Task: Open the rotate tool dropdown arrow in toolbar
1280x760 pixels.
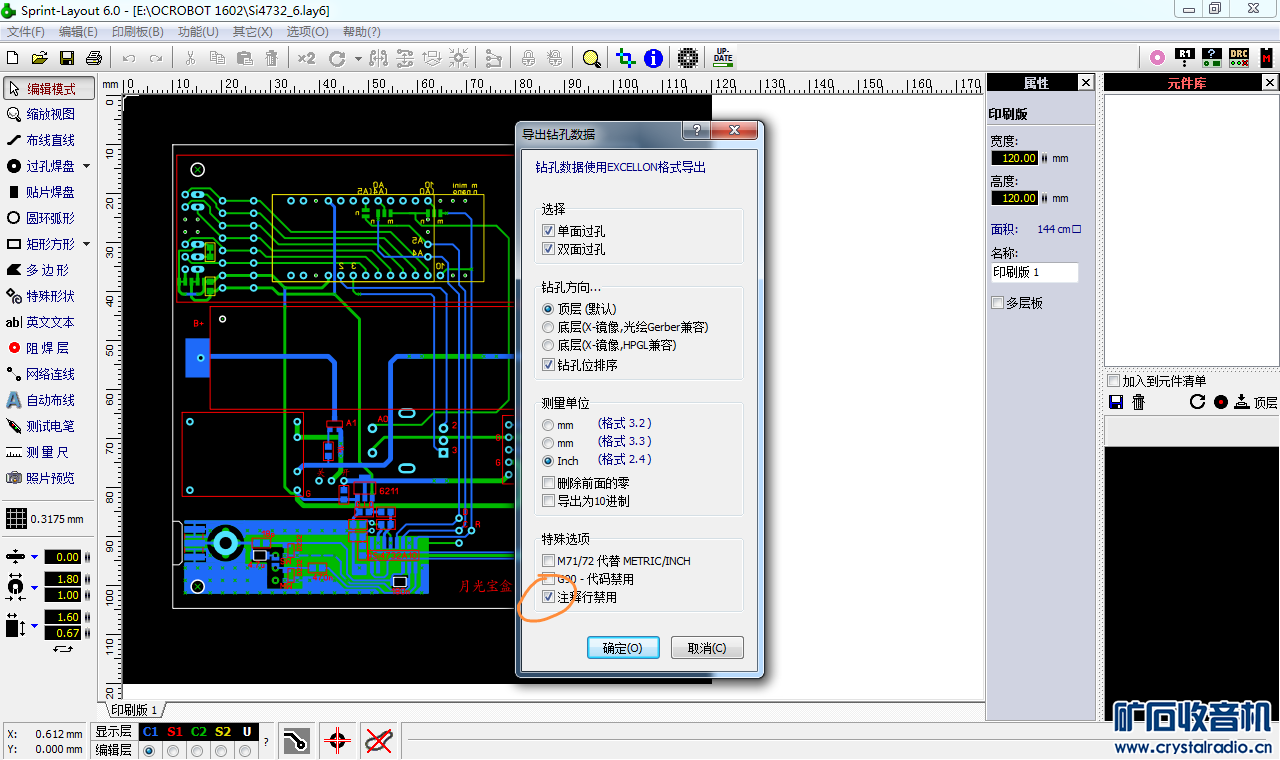Action: coord(358,58)
